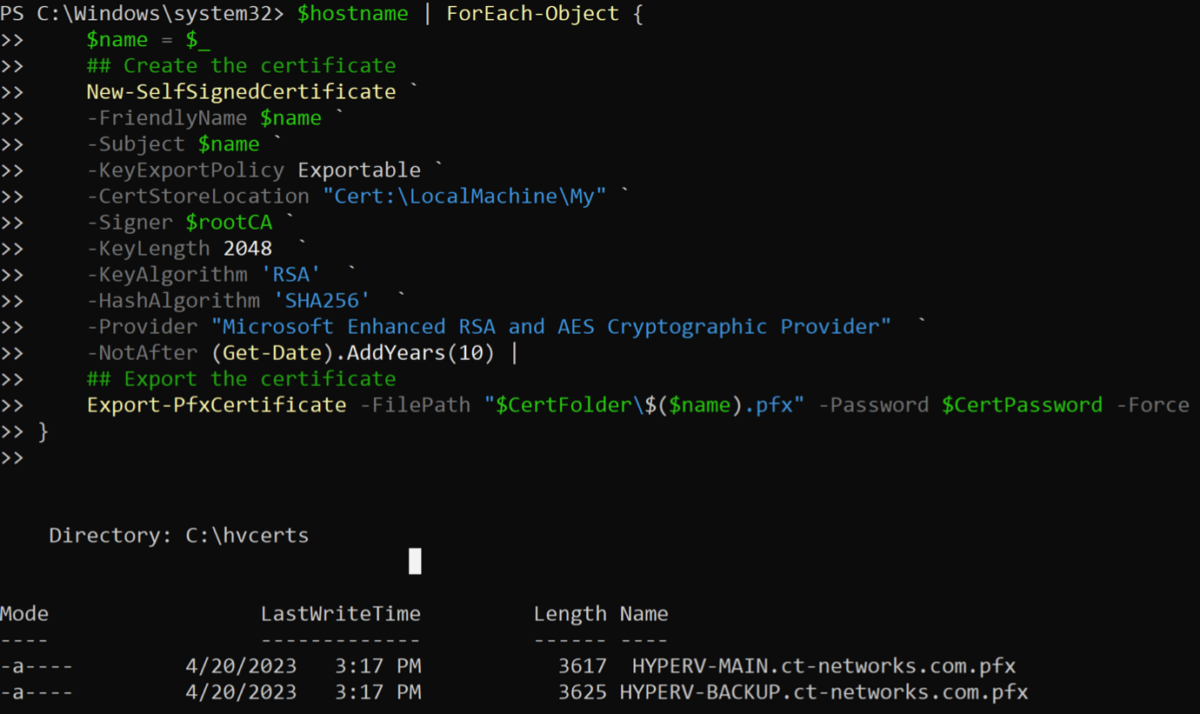Click the $hostname variable on the first line
The width and height of the screenshot is (1200, 714).
352,13
